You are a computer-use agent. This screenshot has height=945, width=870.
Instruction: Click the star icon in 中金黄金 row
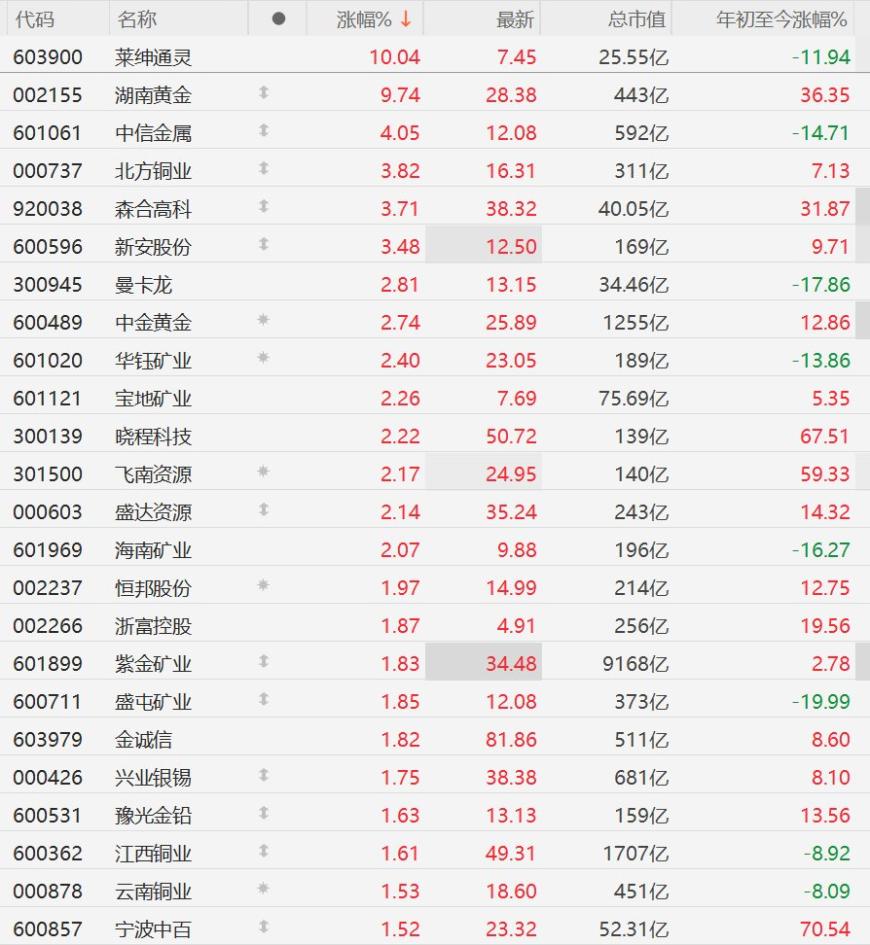point(263,320)
